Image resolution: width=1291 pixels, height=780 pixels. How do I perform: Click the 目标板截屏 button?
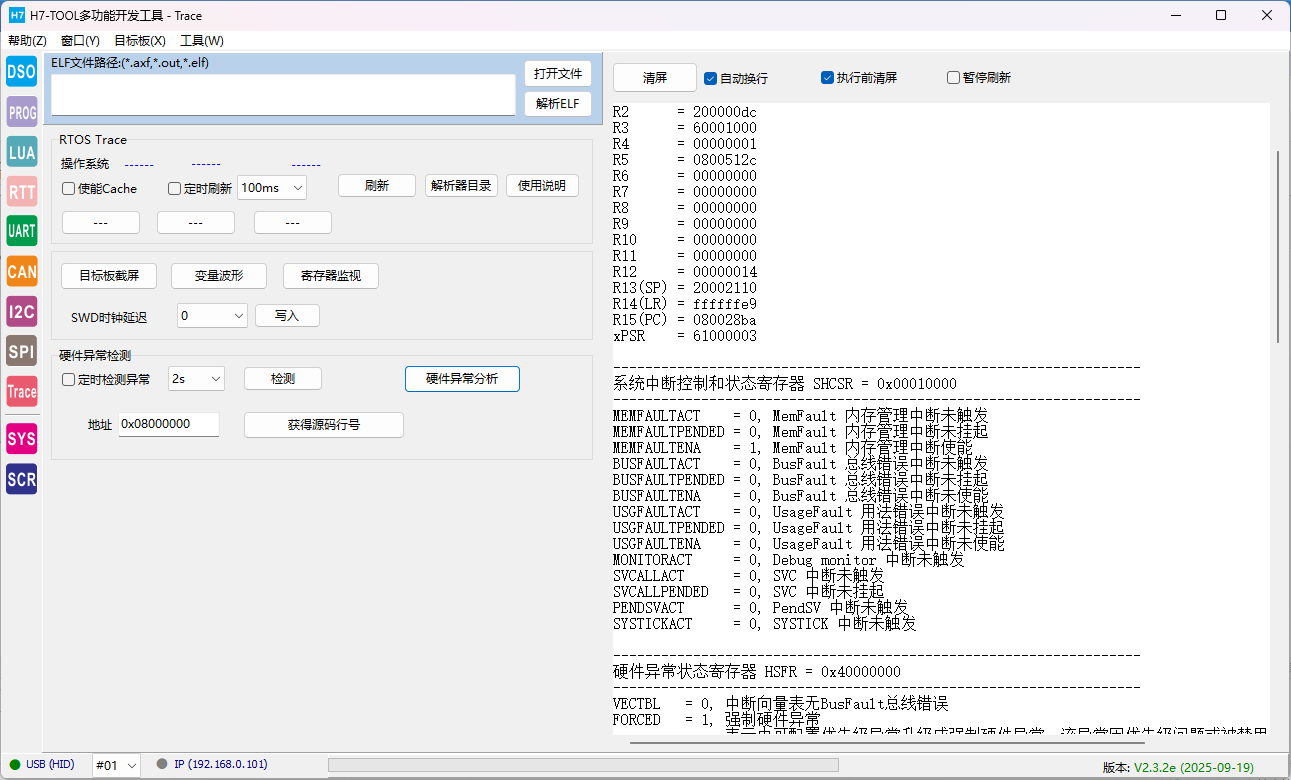tap(109, 276)
